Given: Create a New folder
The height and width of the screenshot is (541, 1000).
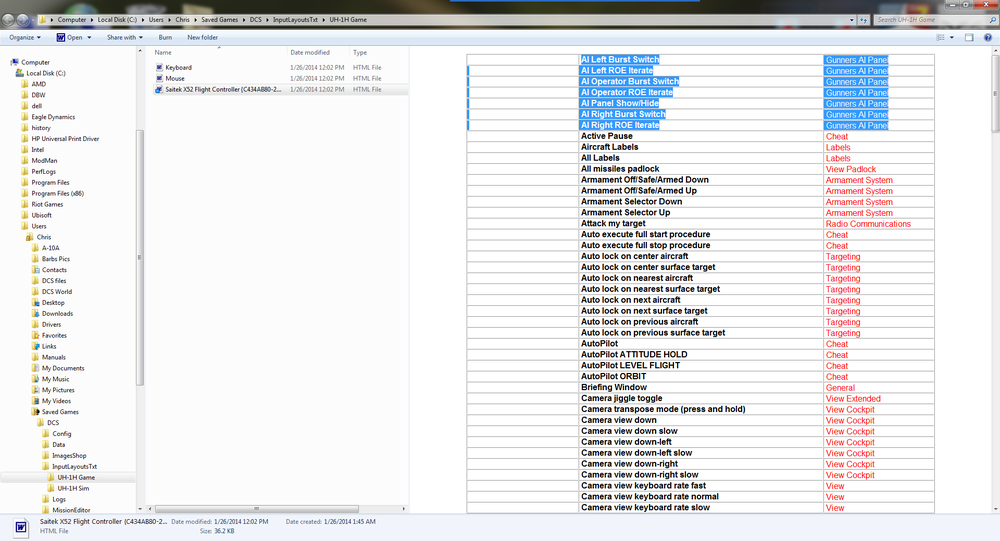Looking at the screenshot, I should tap(202, 38).
